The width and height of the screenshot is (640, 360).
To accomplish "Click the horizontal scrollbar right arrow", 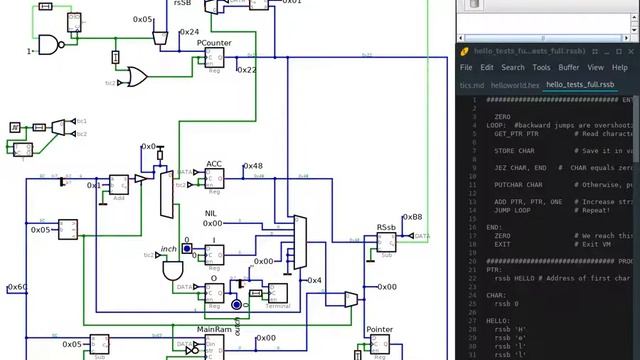I will [x=627, y=38].
